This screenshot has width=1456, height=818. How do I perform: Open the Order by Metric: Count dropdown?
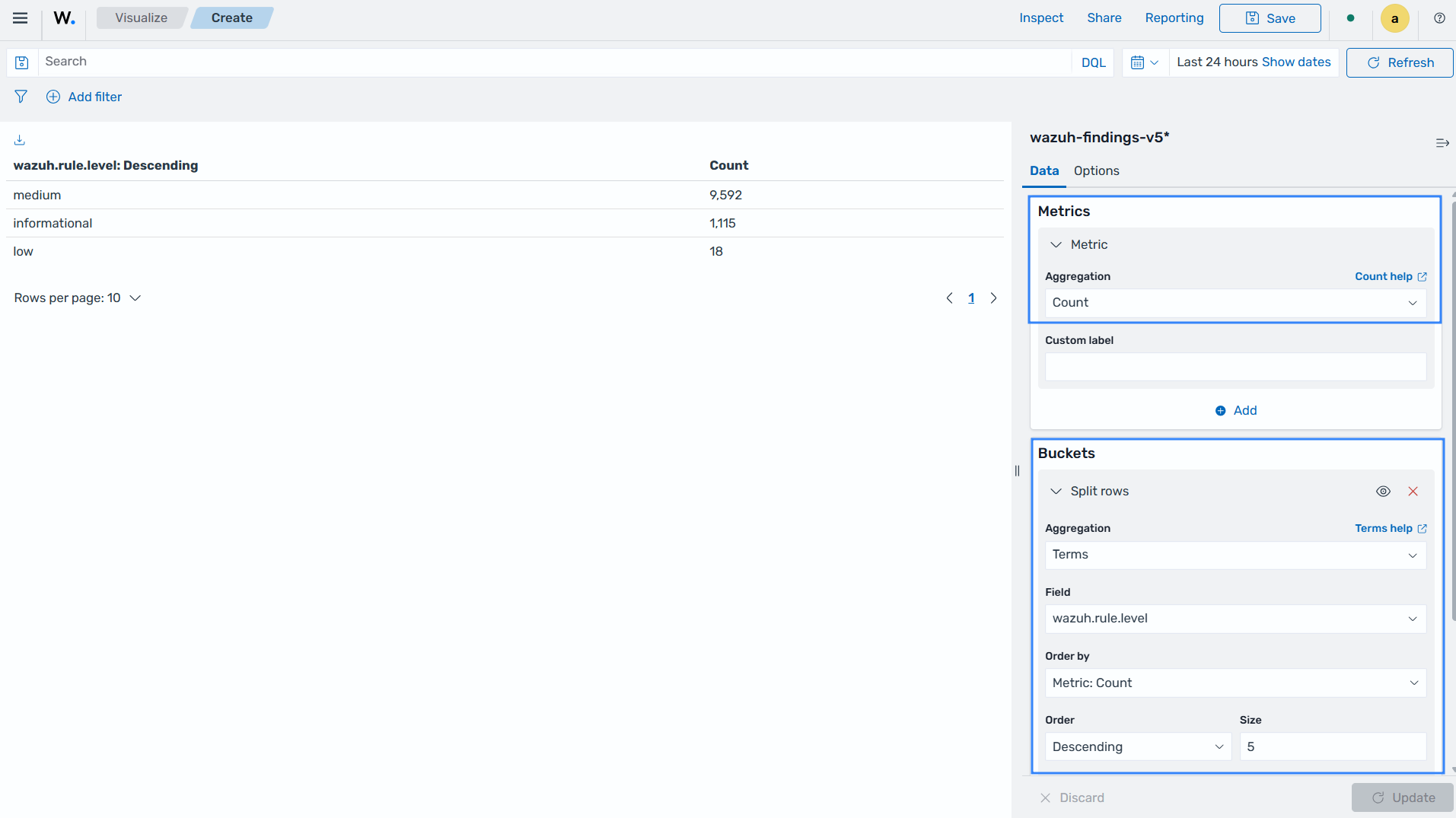(x=1235, y=683)
